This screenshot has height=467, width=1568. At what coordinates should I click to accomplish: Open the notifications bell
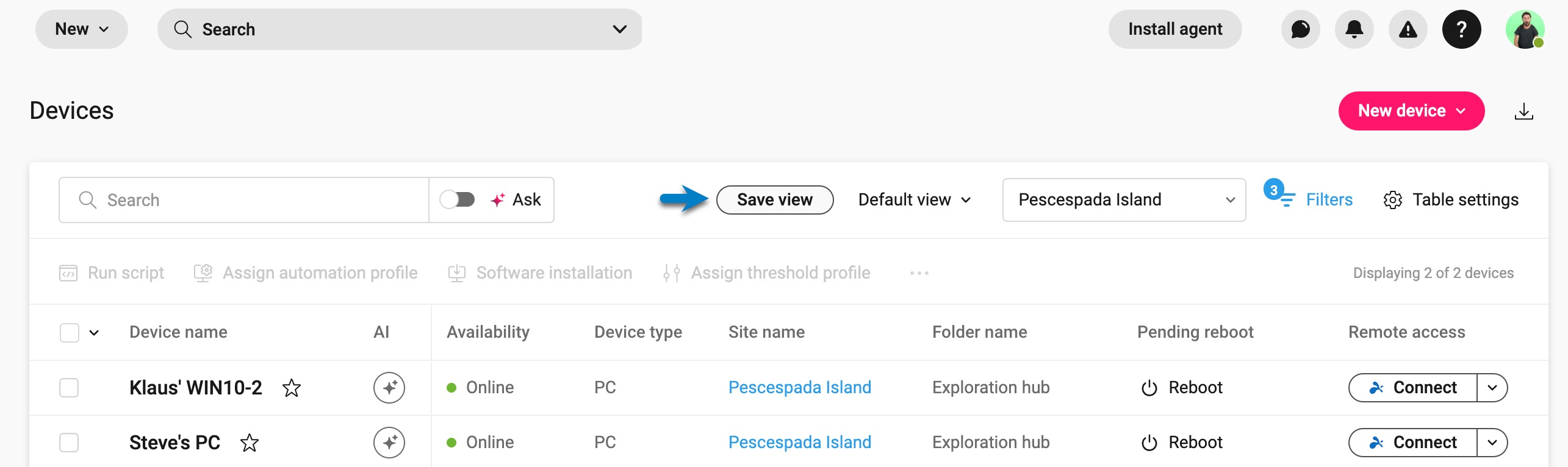(x=1354, y=29)
